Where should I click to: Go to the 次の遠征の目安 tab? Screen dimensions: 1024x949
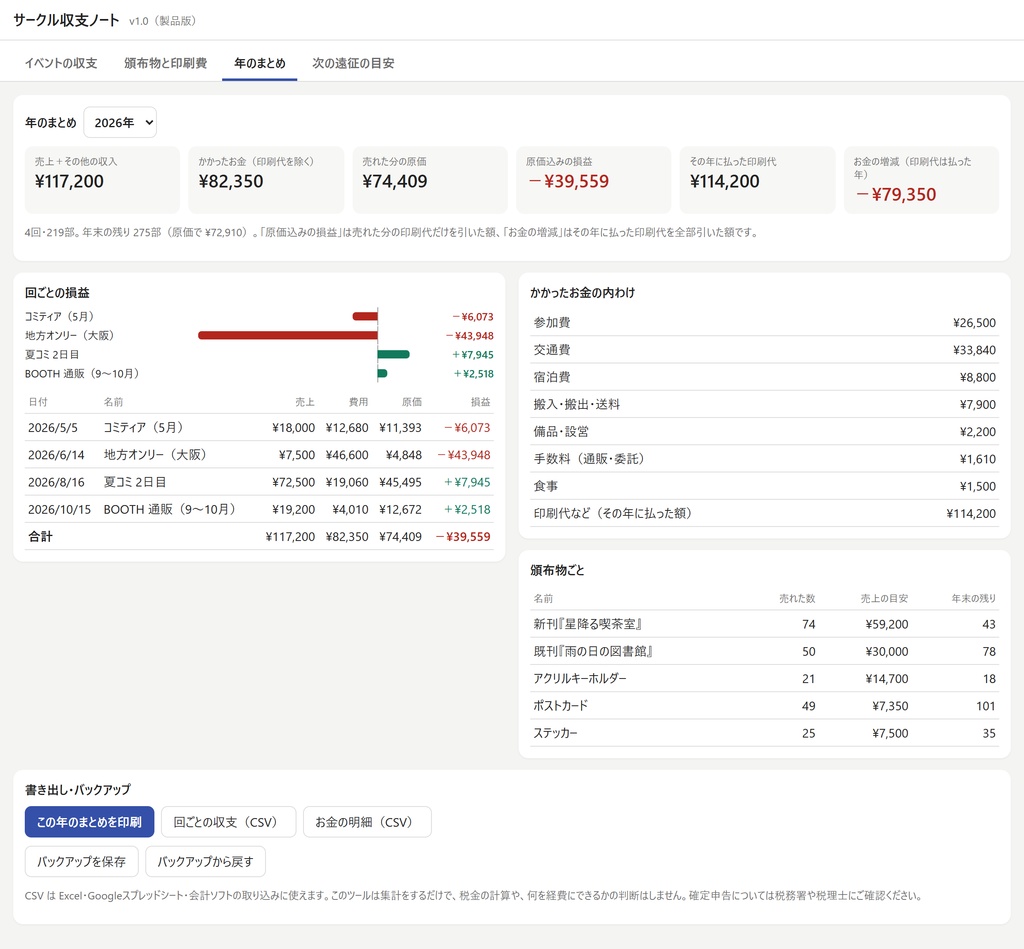pyautogui.click(x=353, y=63)
